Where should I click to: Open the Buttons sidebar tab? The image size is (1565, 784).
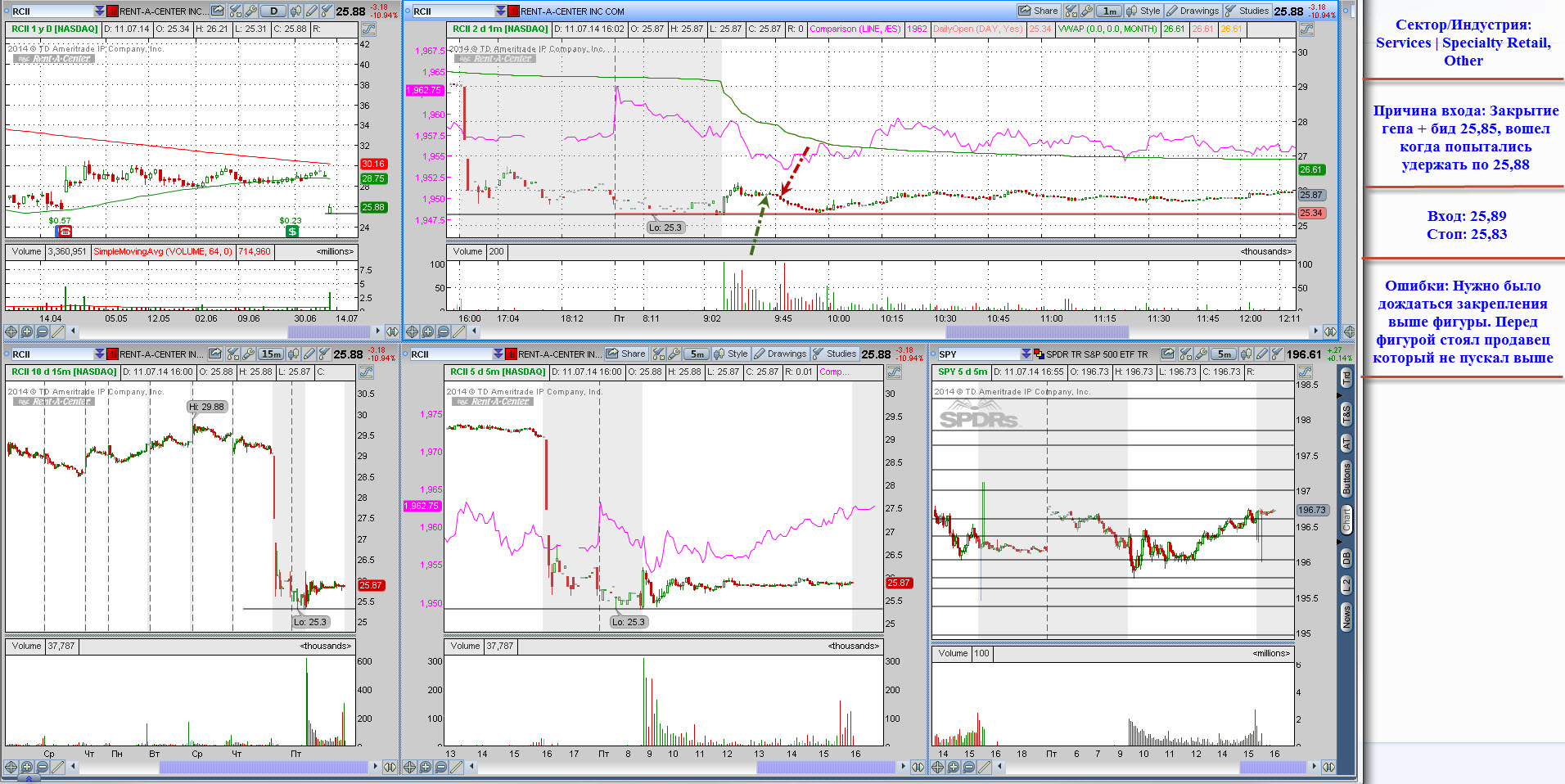click(x=1346, y=478)
